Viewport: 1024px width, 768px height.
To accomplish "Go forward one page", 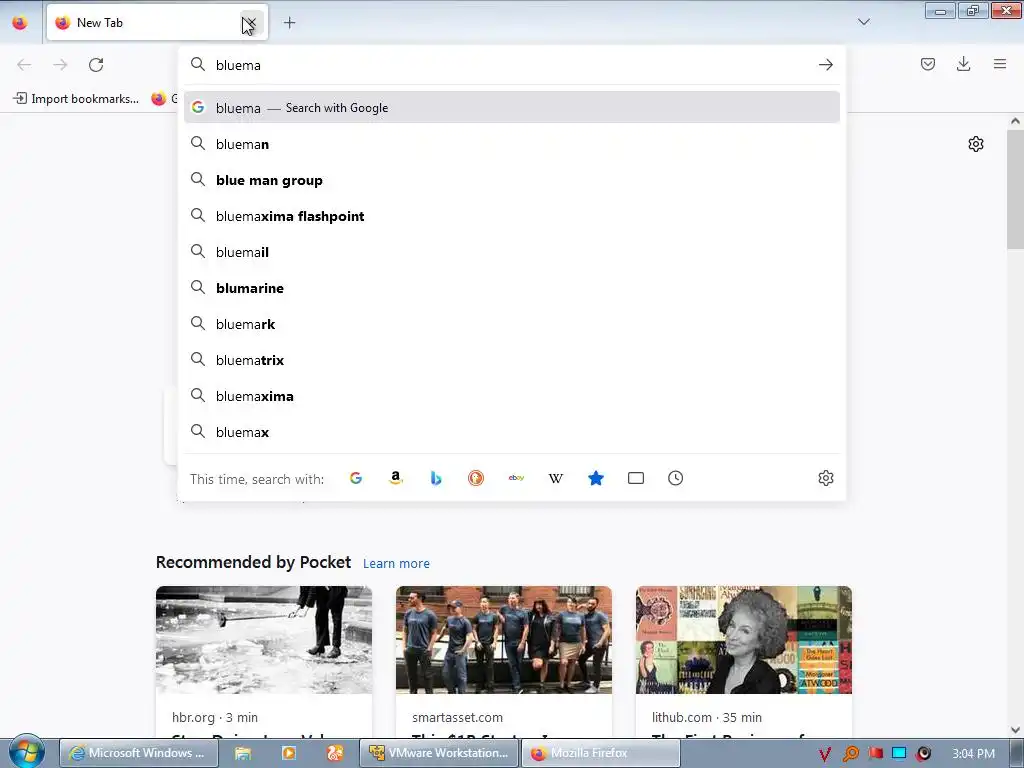I will pos(60,65).
